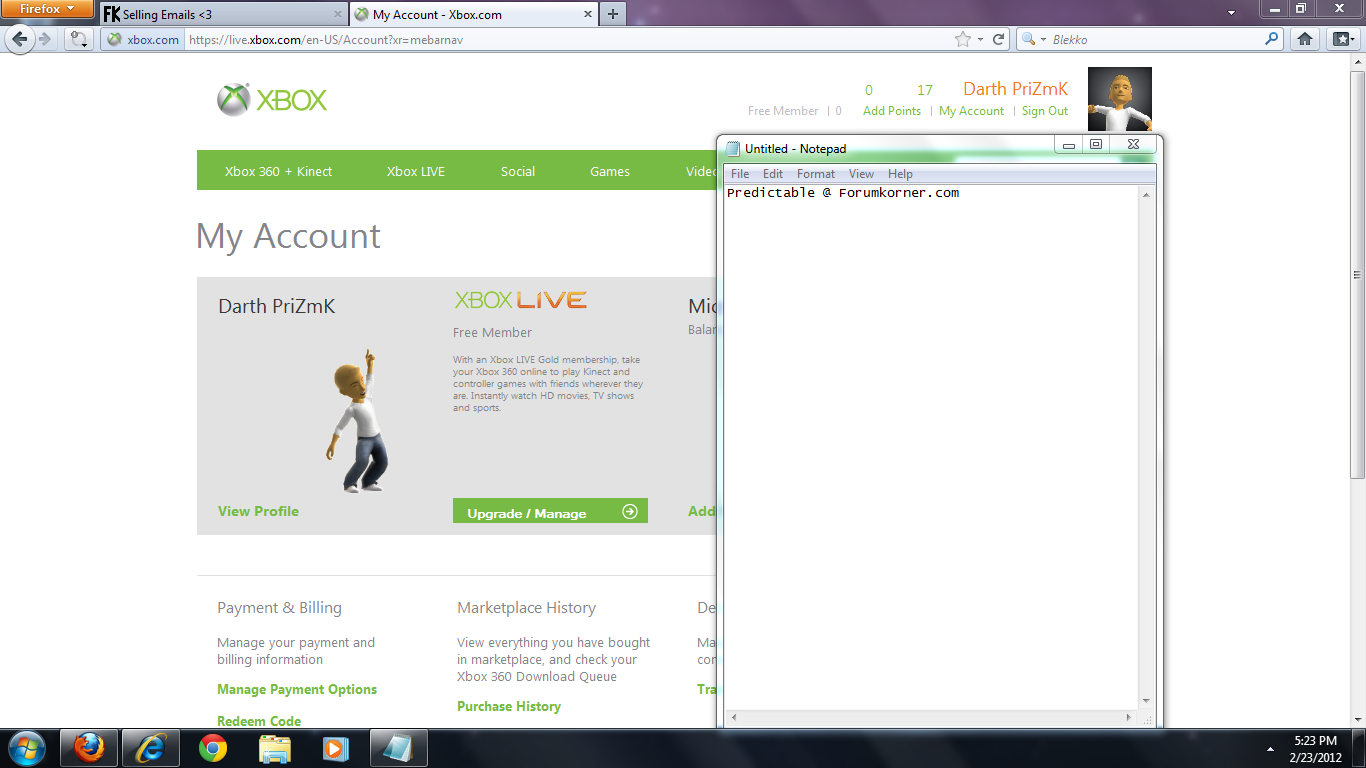
Task: Click the search magnifier in Blekko box
Action: click(1272, 40)
